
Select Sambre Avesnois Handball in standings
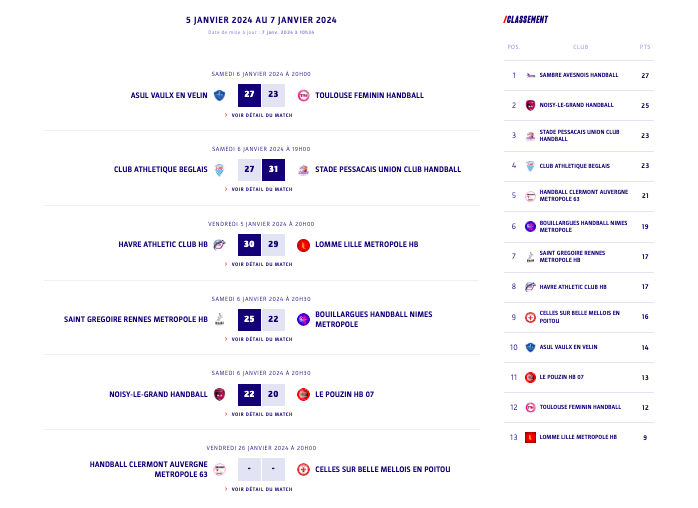coord(578,75)
